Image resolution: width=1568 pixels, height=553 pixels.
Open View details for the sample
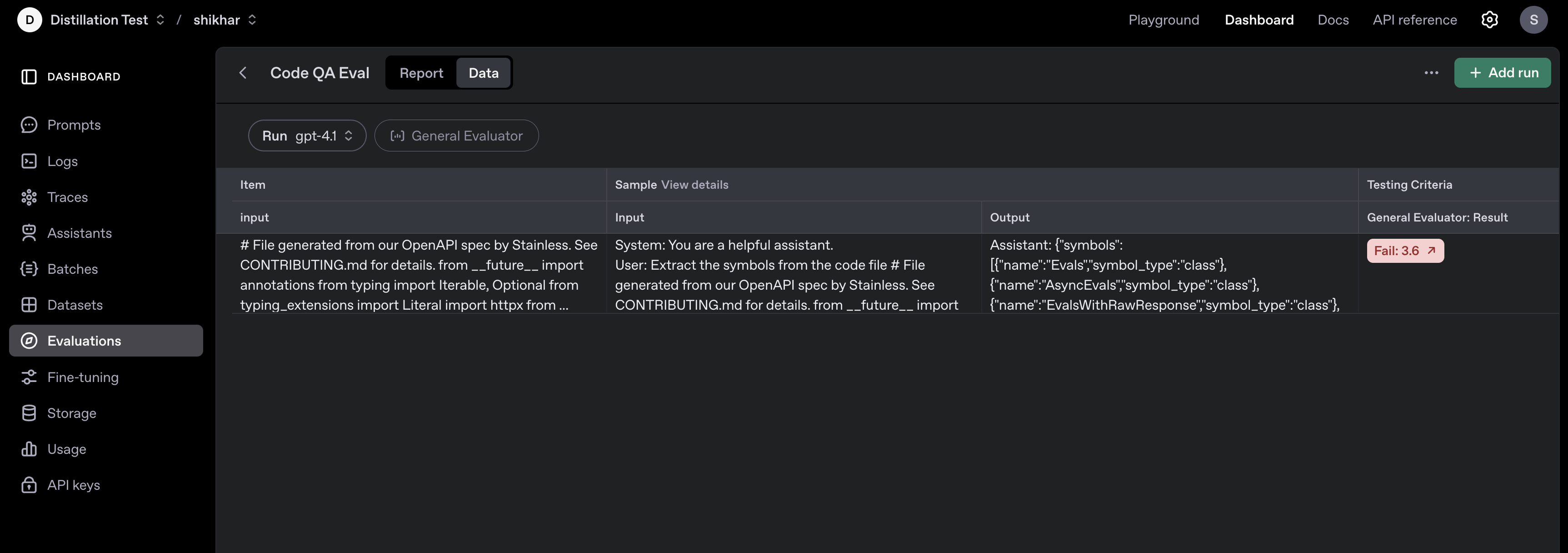(694, 185)
